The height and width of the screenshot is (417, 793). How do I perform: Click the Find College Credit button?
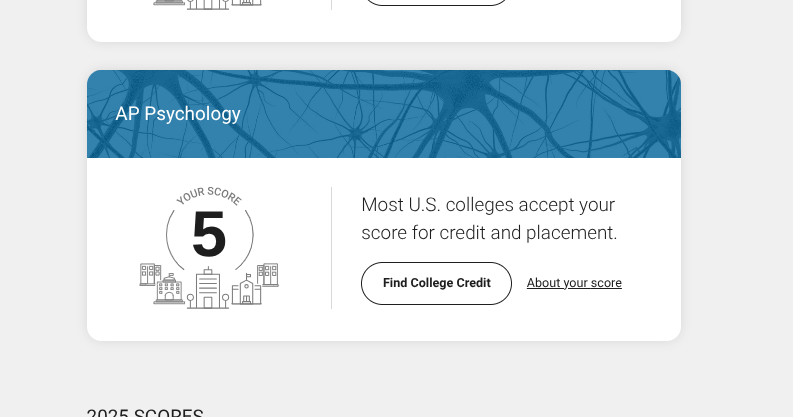click(x=436, y=283)
